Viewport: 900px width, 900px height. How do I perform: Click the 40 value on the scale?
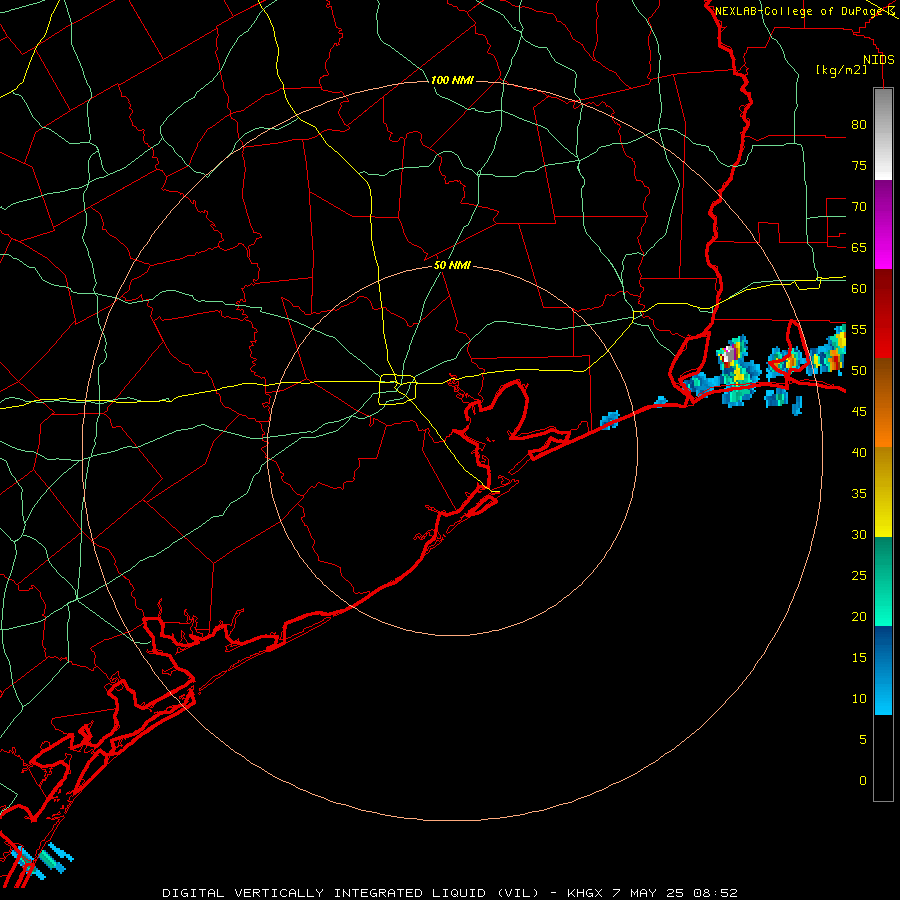859,452
